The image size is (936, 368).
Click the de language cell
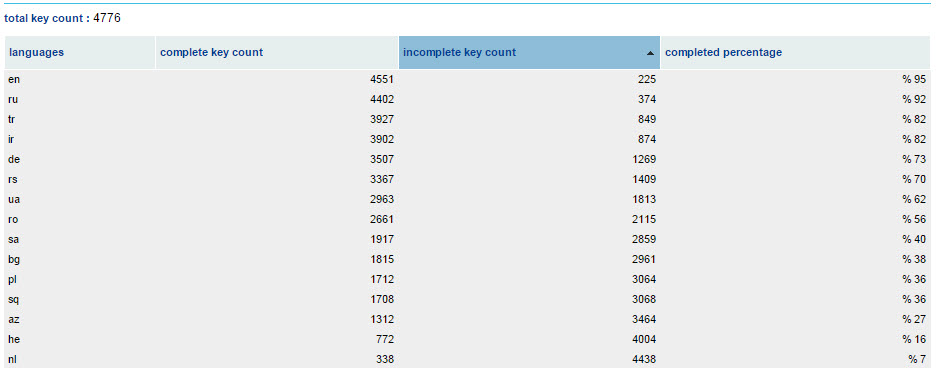point(80,160)
